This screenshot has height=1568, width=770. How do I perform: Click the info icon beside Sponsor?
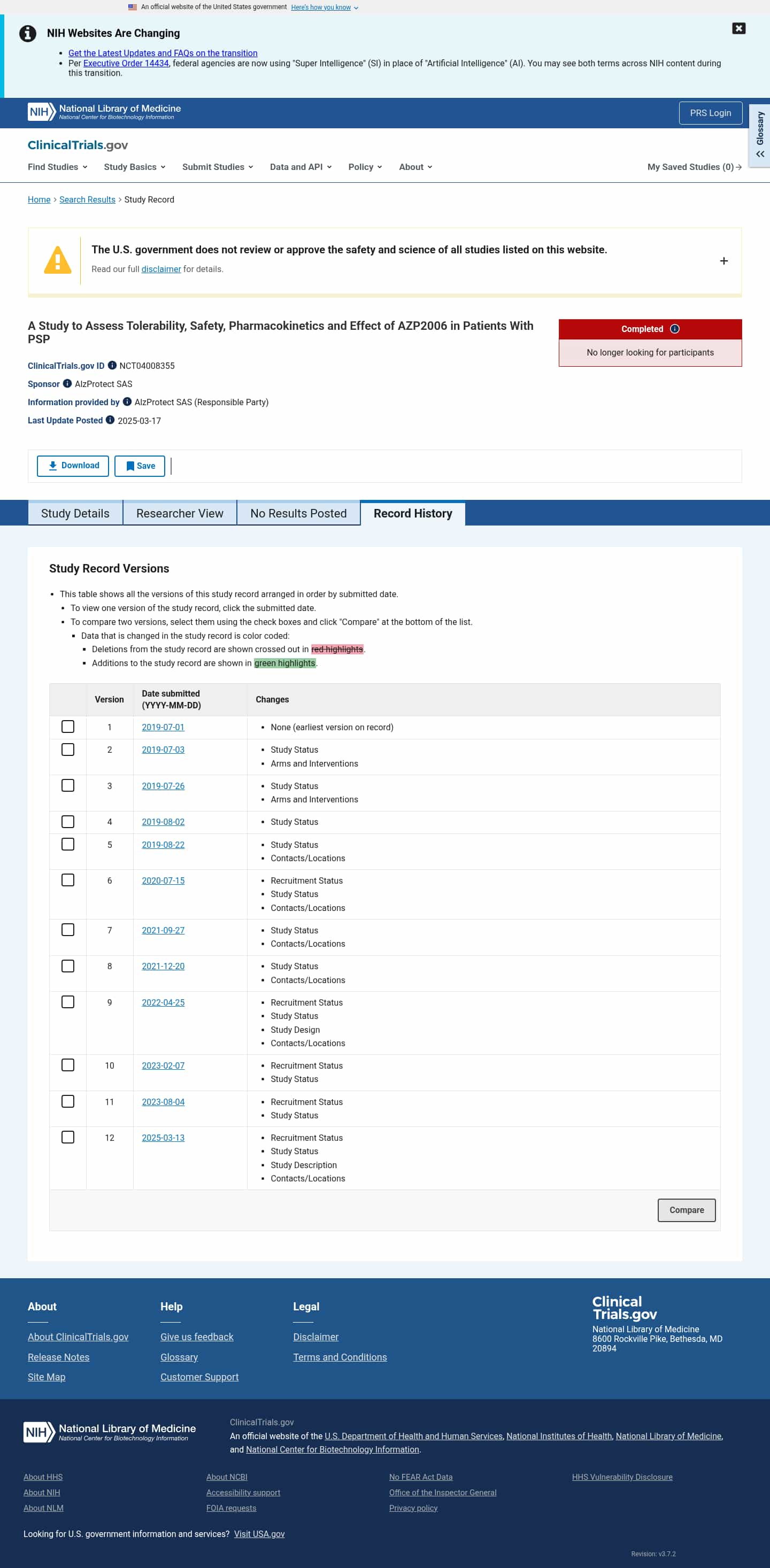pos(67,383)
